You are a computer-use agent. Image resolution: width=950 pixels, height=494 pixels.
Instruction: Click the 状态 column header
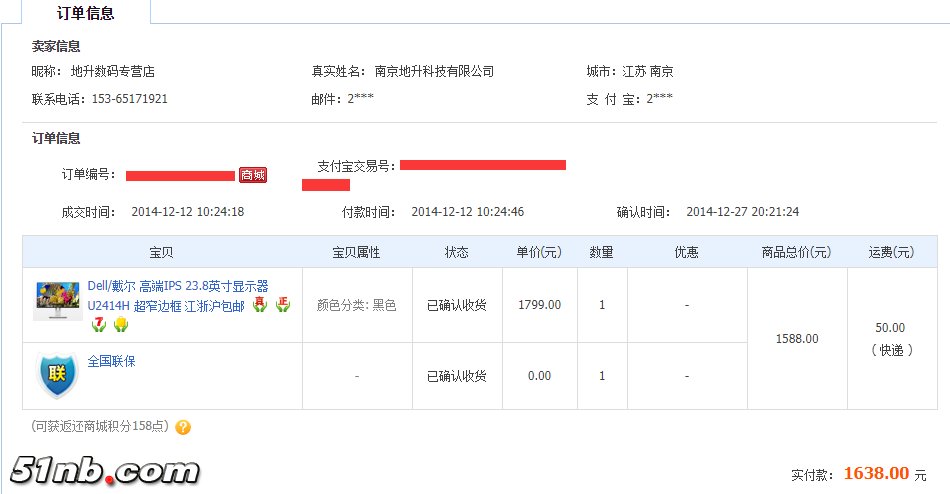pyautogui.click(x=456, y=252)
